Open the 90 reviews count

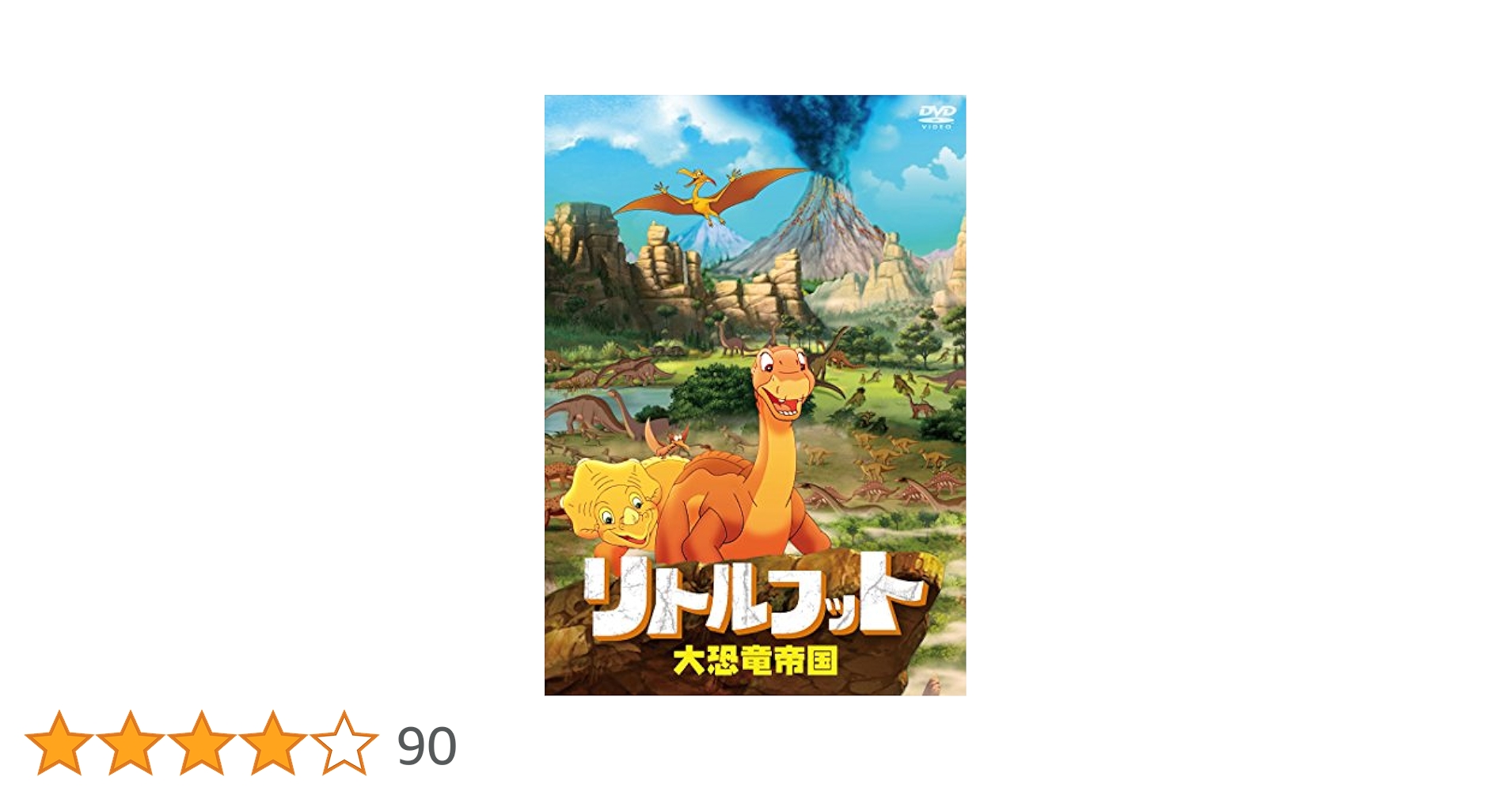[427, 746]
